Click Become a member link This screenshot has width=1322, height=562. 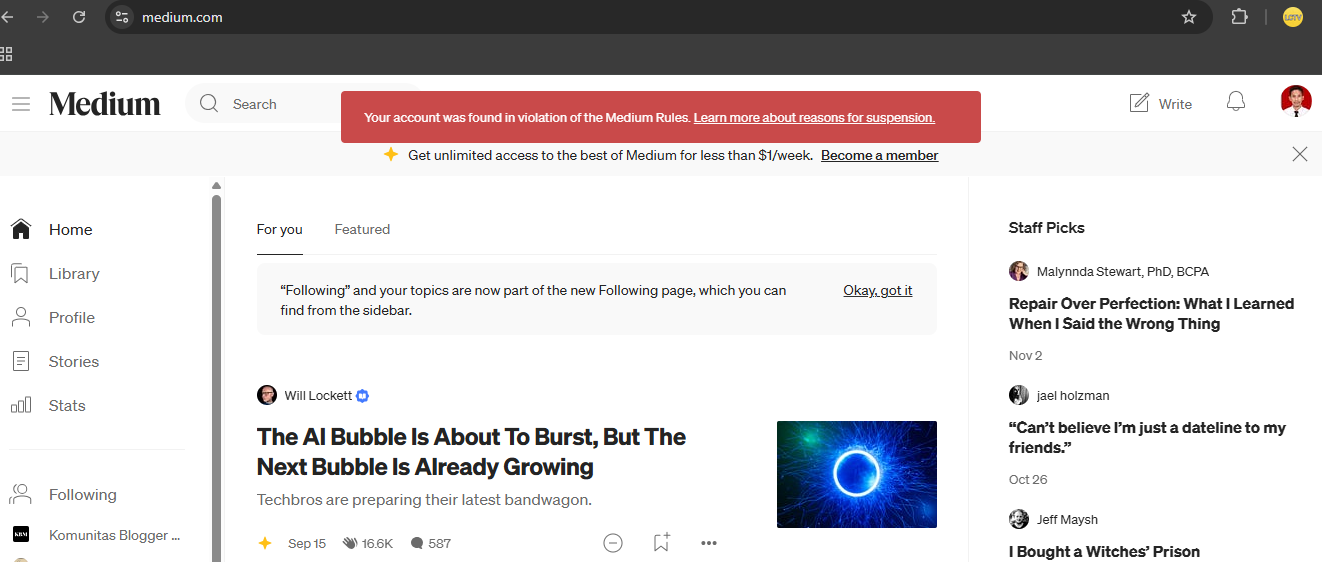point(880,155)
